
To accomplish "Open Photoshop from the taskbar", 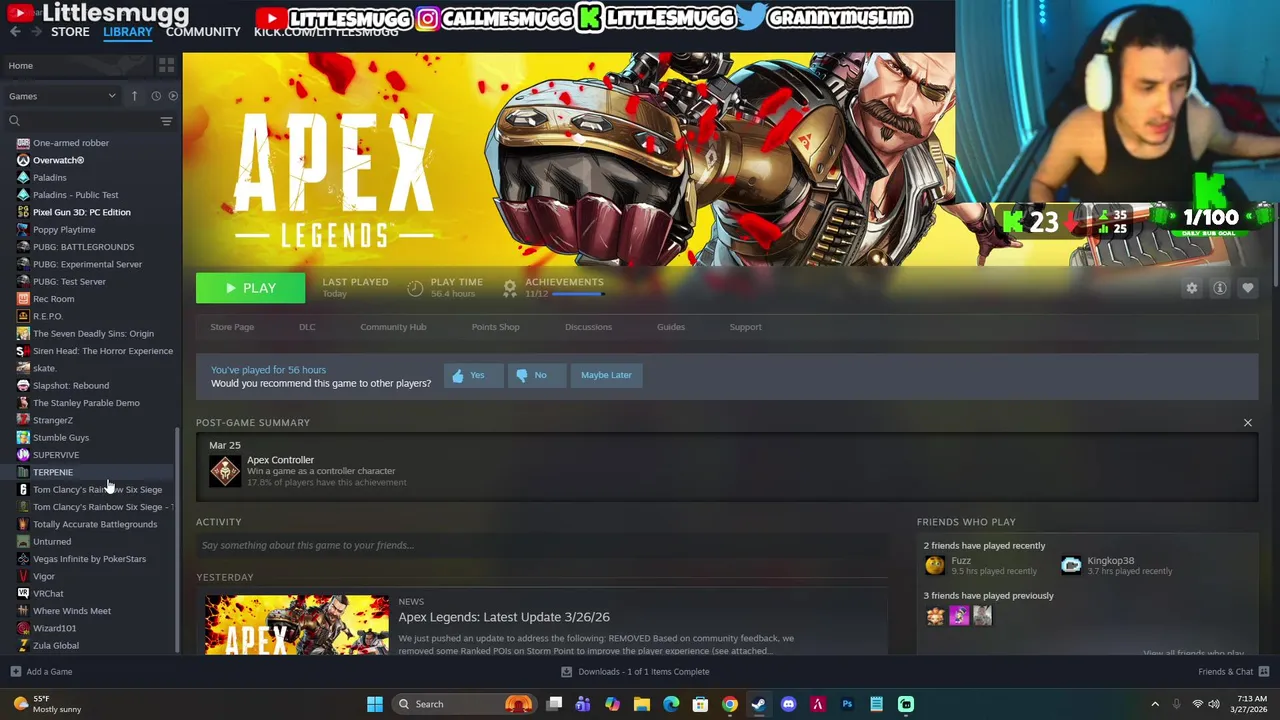I will point(847,704).
